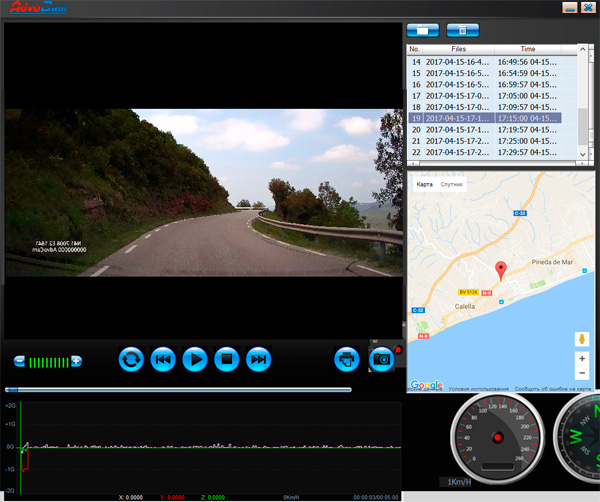Open Street View pegman on map

582,339
